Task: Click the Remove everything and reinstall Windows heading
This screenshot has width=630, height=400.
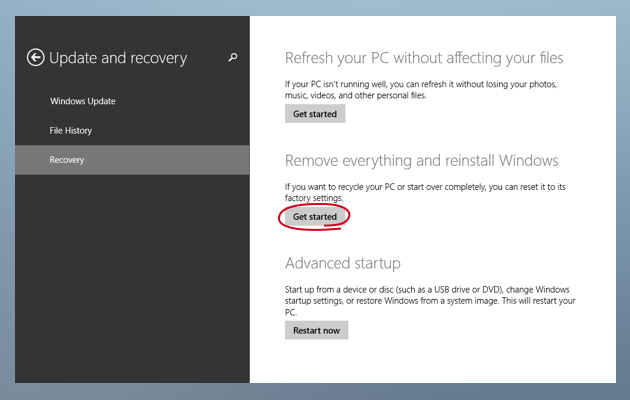Action: [421, 161]
